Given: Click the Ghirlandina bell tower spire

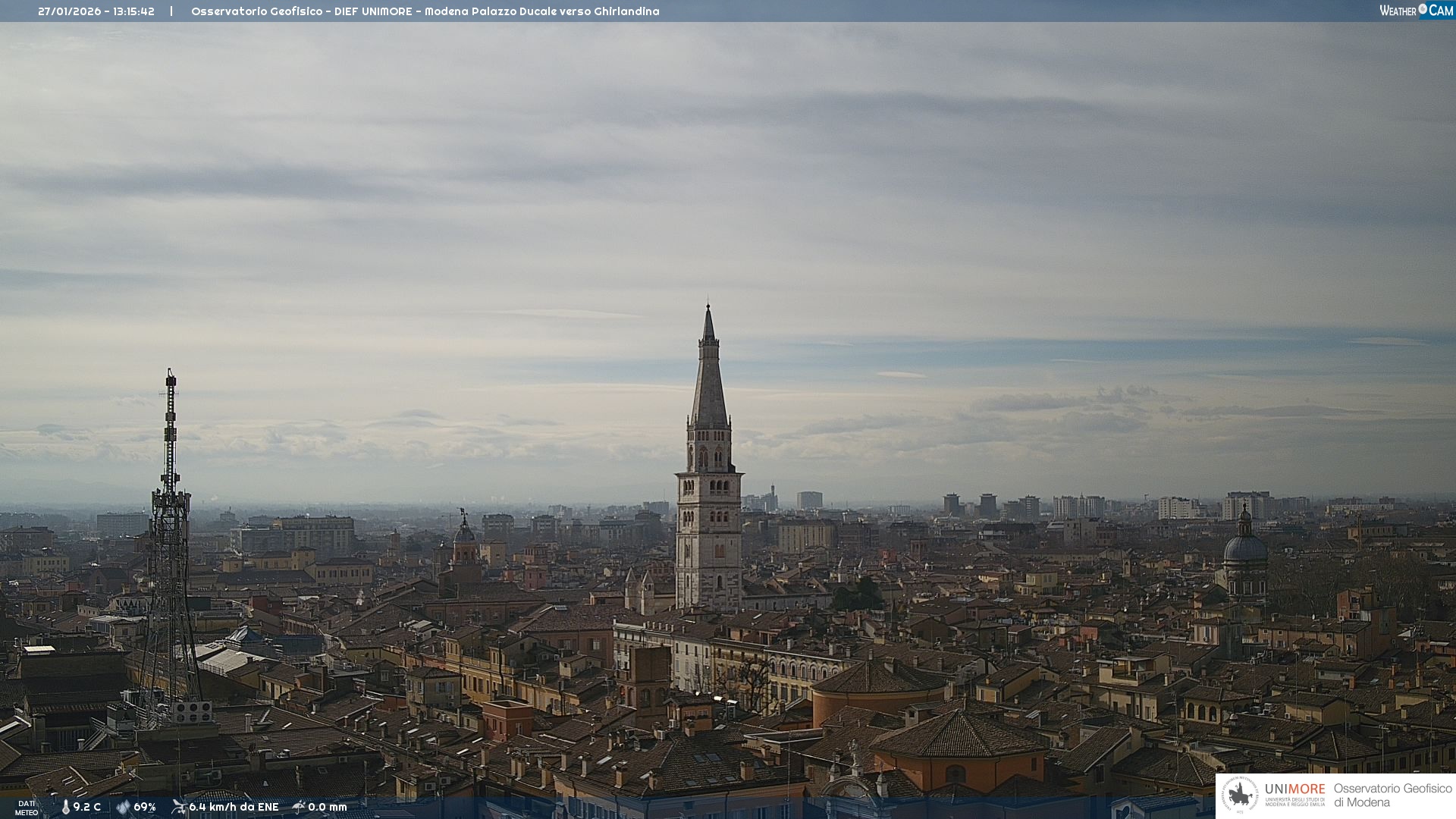Looking at the screenshot, I should click(x=709, y=379).
